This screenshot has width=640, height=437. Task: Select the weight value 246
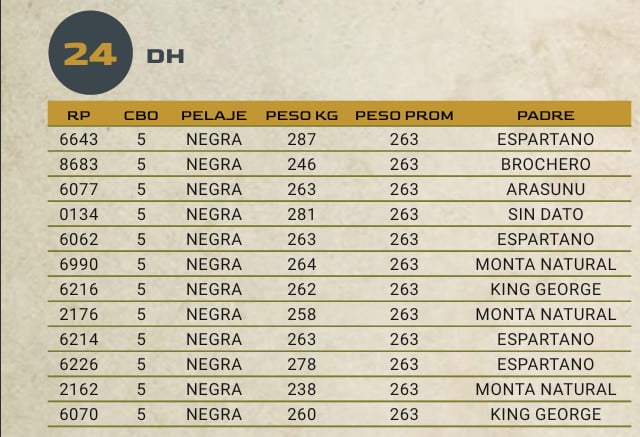(x=301, y=164)
